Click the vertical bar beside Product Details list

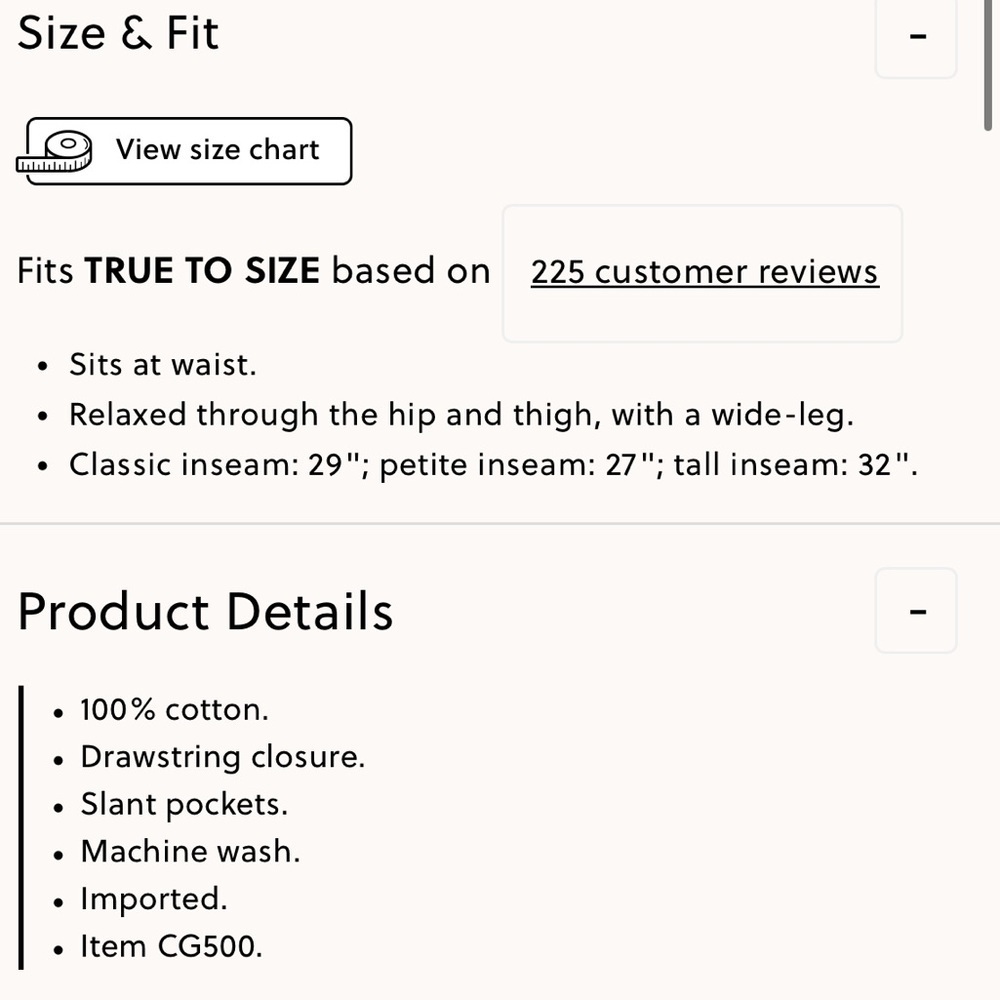tap(21, 827)
